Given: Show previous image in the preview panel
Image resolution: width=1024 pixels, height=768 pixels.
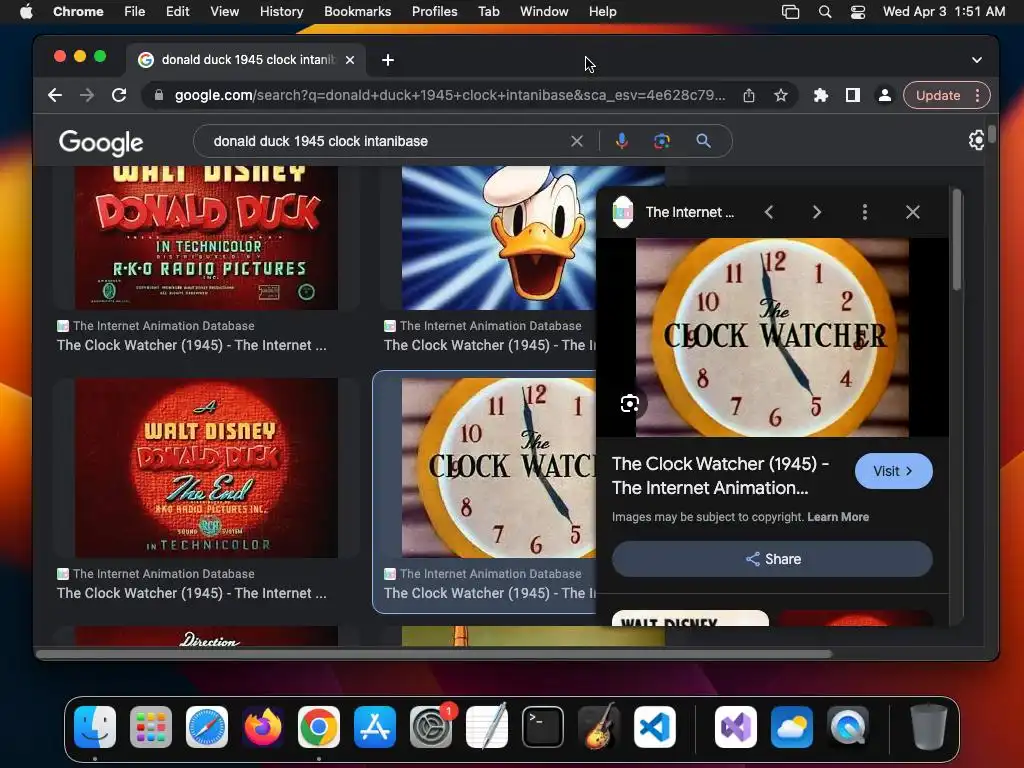Looking at the screenshot, I should (x=769, y=212).
